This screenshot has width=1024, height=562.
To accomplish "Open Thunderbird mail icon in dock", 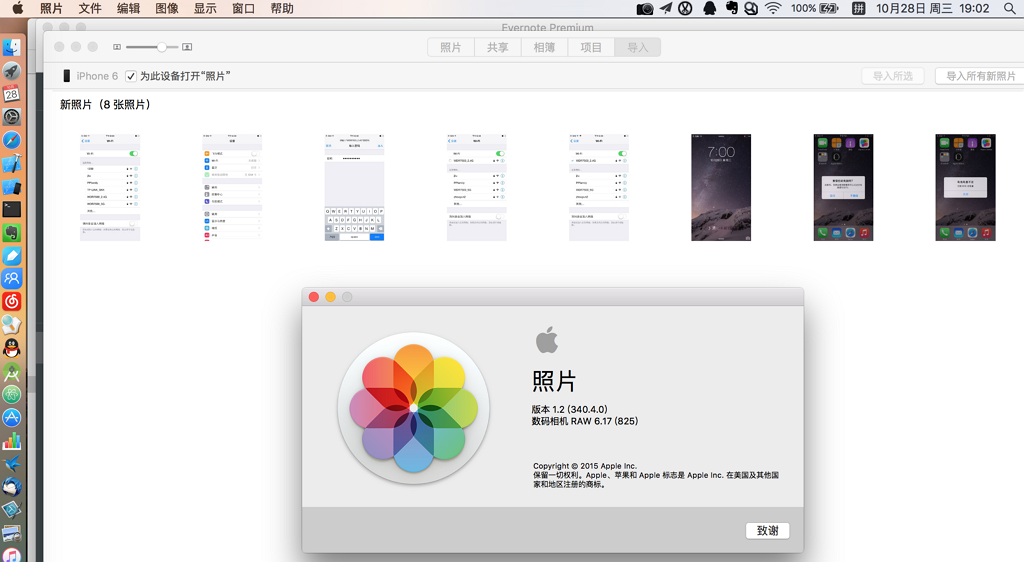I will [12, 487].
